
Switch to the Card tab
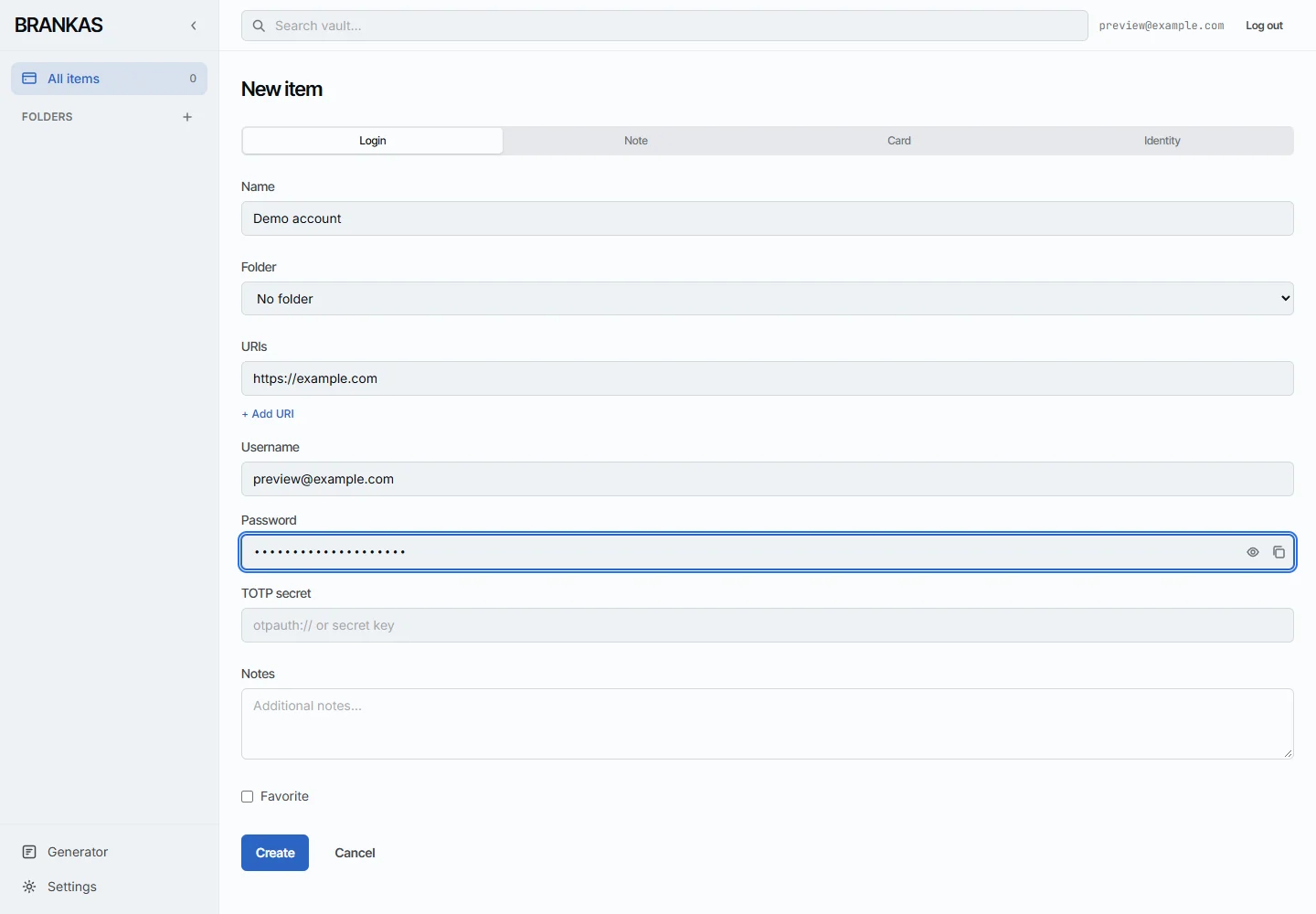point(899,141)
